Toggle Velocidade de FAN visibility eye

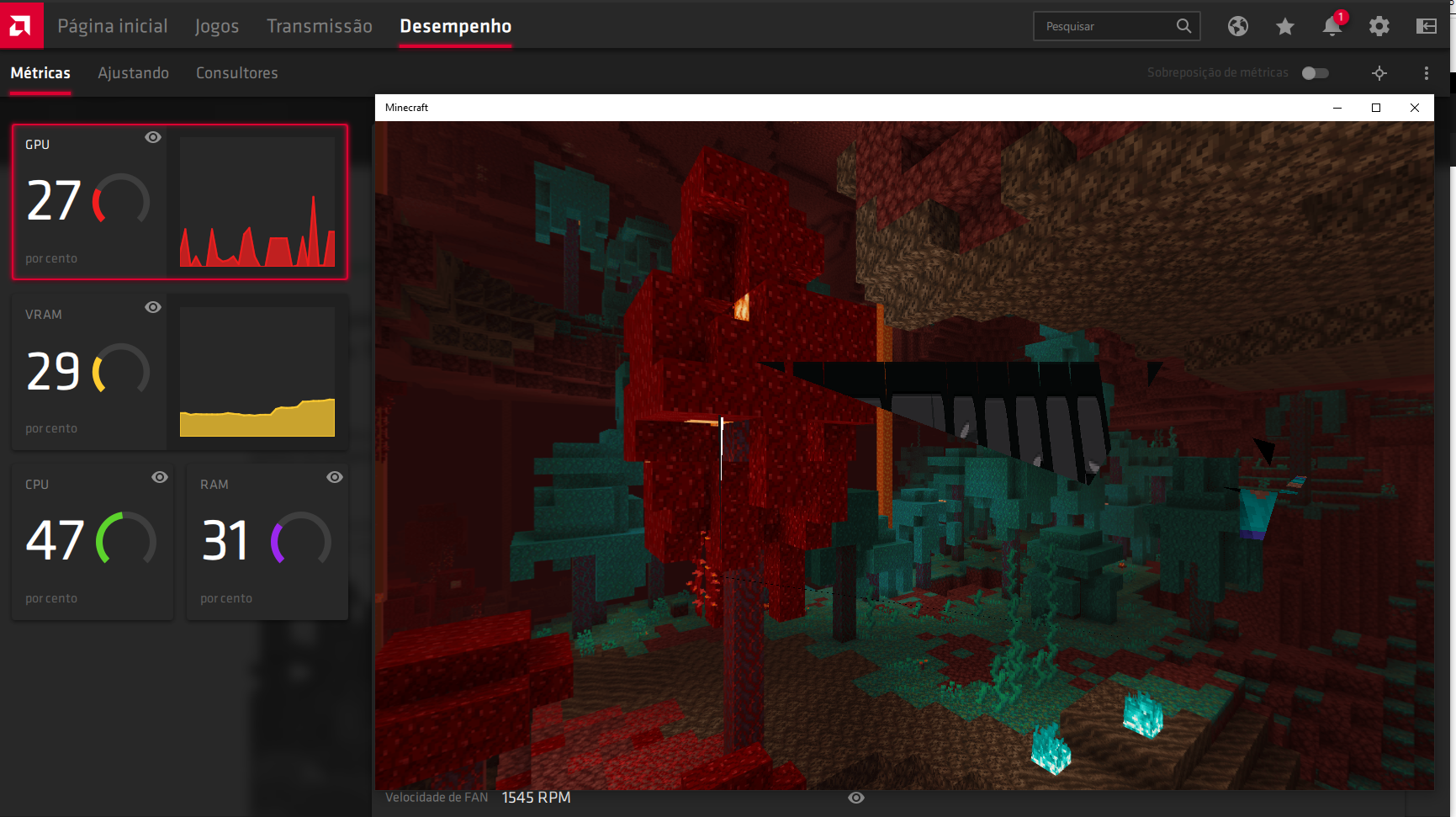[x=856, y=798]
